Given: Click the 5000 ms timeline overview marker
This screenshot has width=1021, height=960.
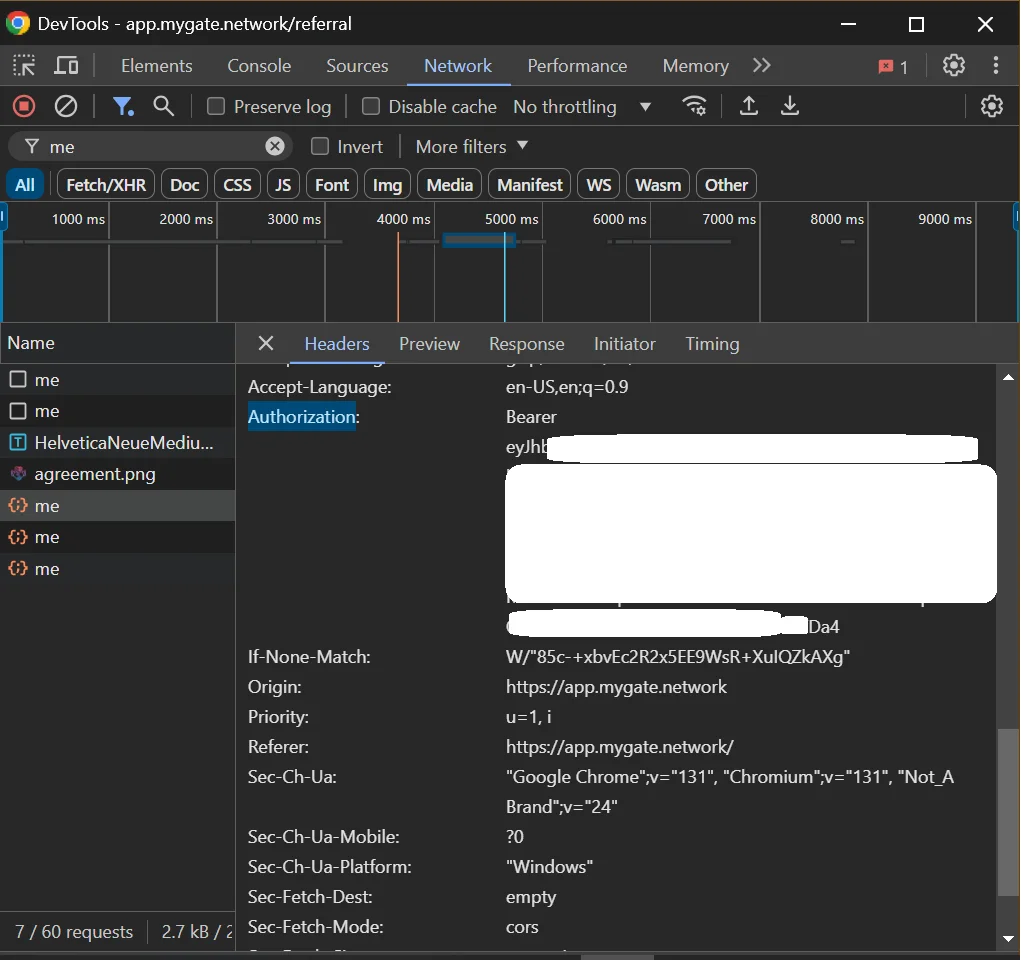Looking at the screenshot, I should pyautogui.click(x=511, y=219).
